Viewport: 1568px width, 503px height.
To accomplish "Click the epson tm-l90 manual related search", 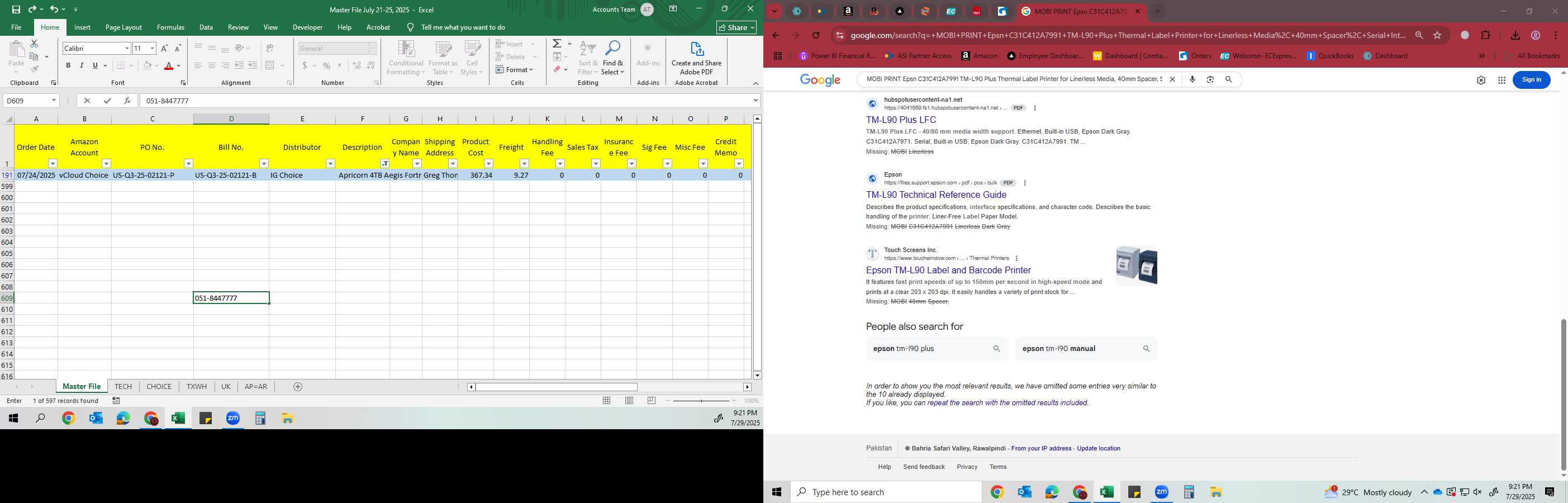I will click(x=1086, y=348).
